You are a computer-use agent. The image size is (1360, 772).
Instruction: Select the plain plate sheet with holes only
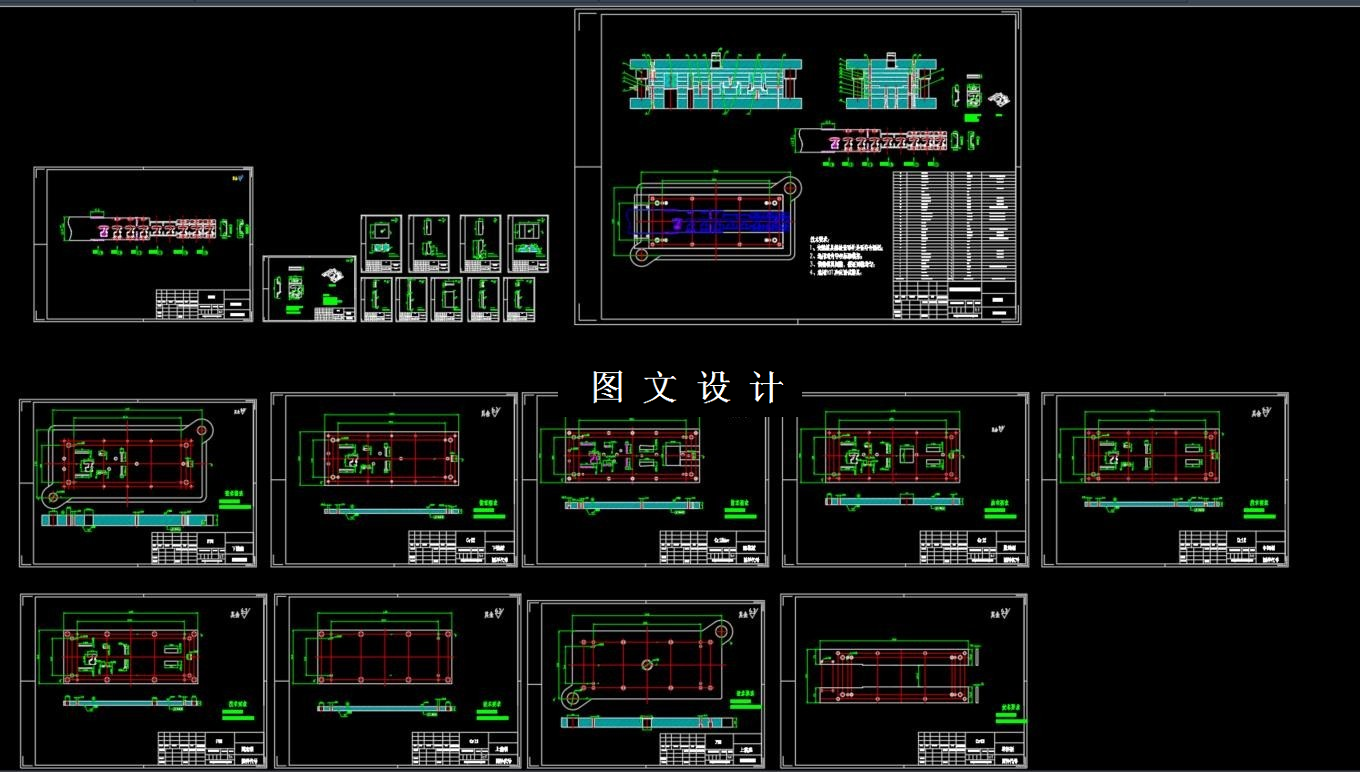pyautogui.click(x=398, y=681)
